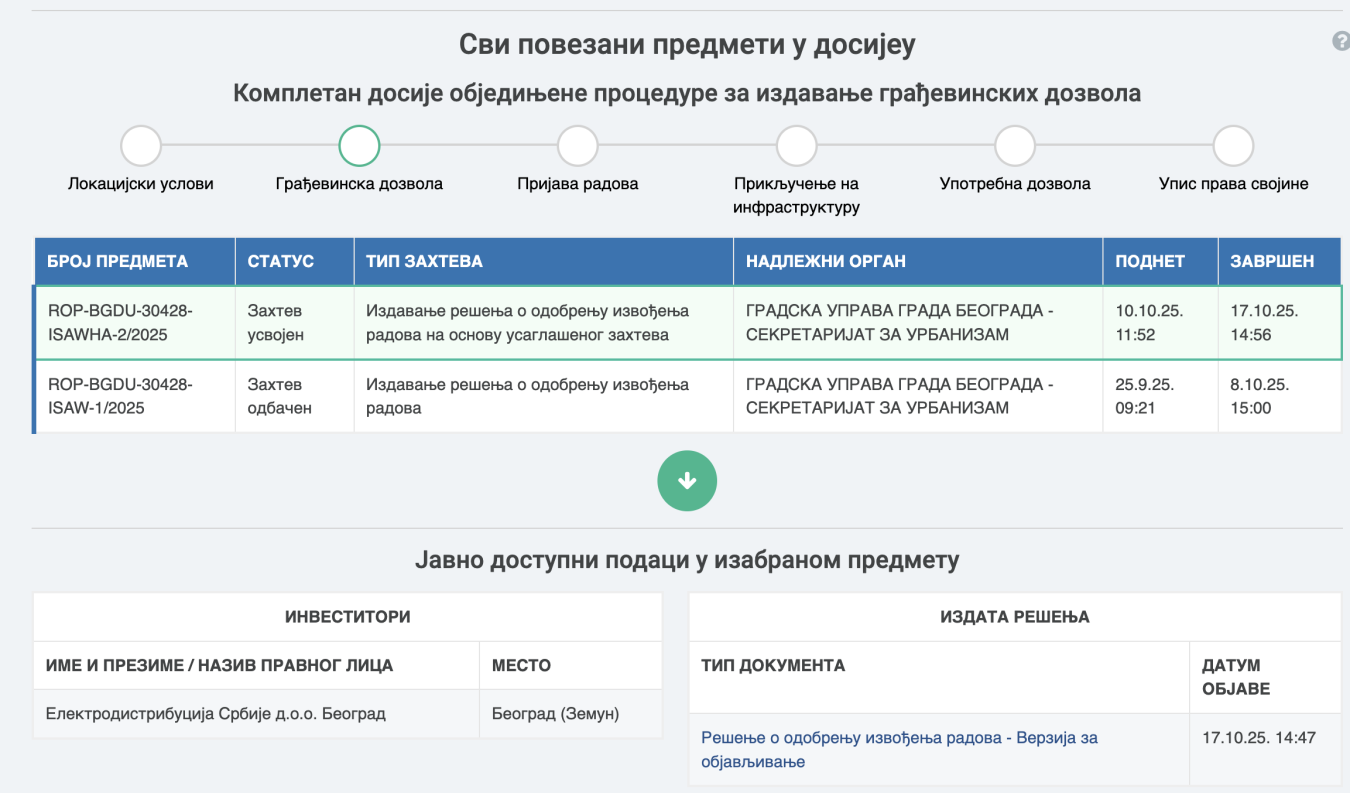
Task: Click the ПОДНЕТ column header
Action: pos(1150,261)
